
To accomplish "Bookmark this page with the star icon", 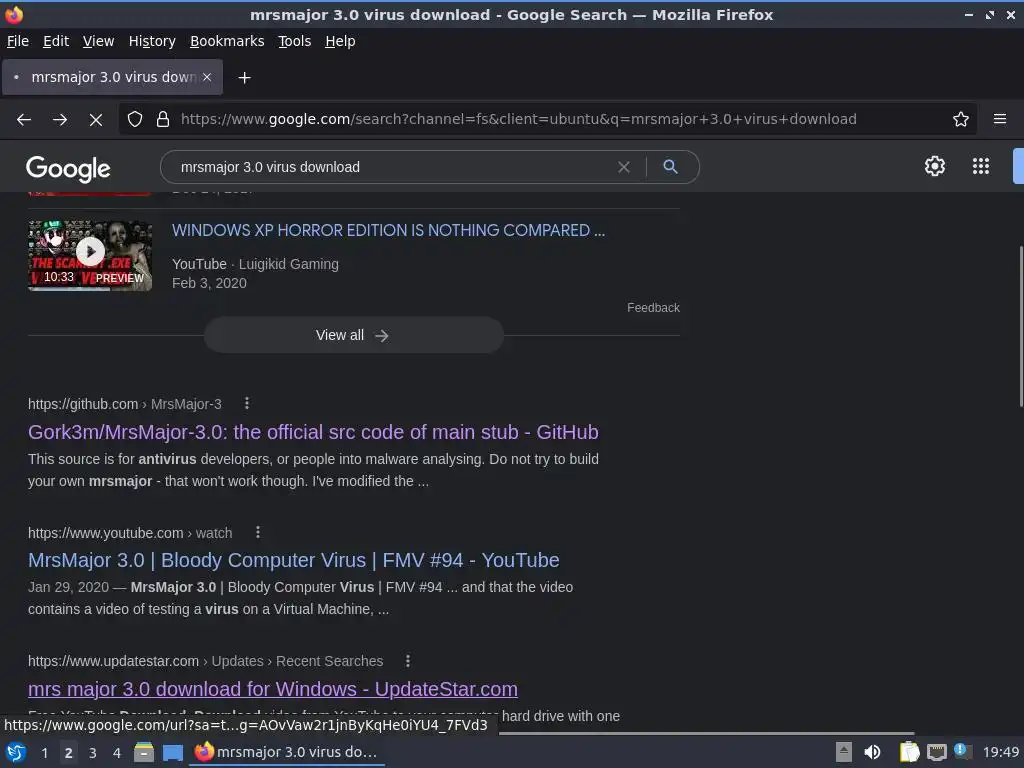I will [x=961, y=120].
